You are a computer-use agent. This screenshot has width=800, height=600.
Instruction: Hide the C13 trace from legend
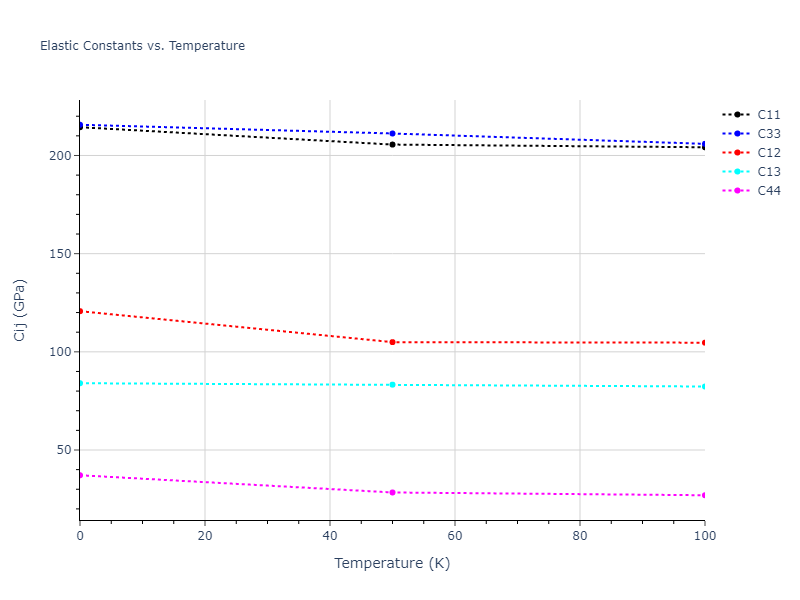pos(768,172)
